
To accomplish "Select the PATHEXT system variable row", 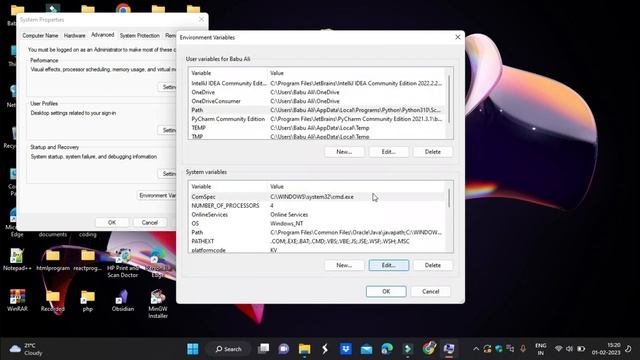I will click(x=317, y=242).
